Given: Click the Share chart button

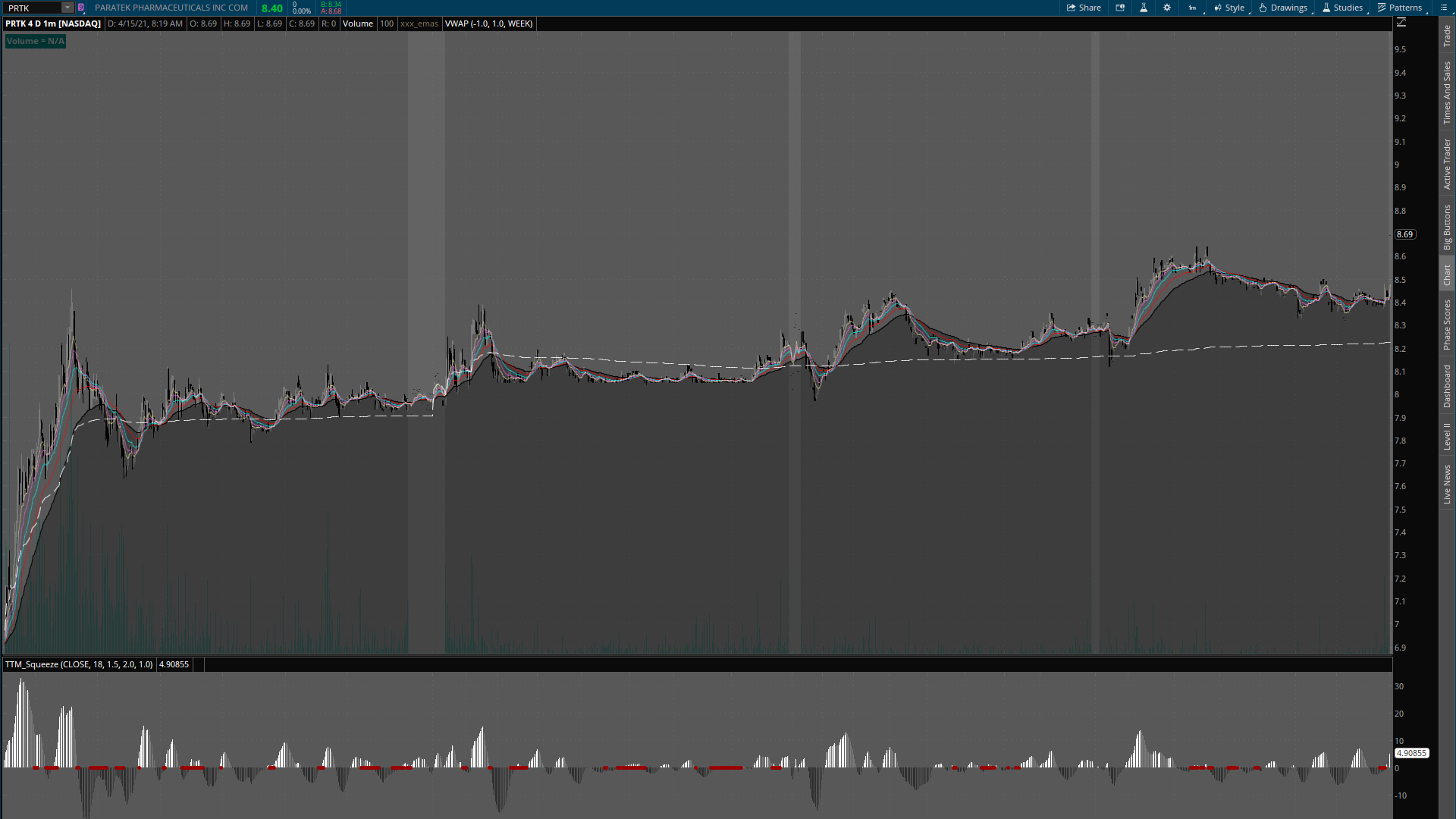Looking at the screenshot, I should [1084, 8].
